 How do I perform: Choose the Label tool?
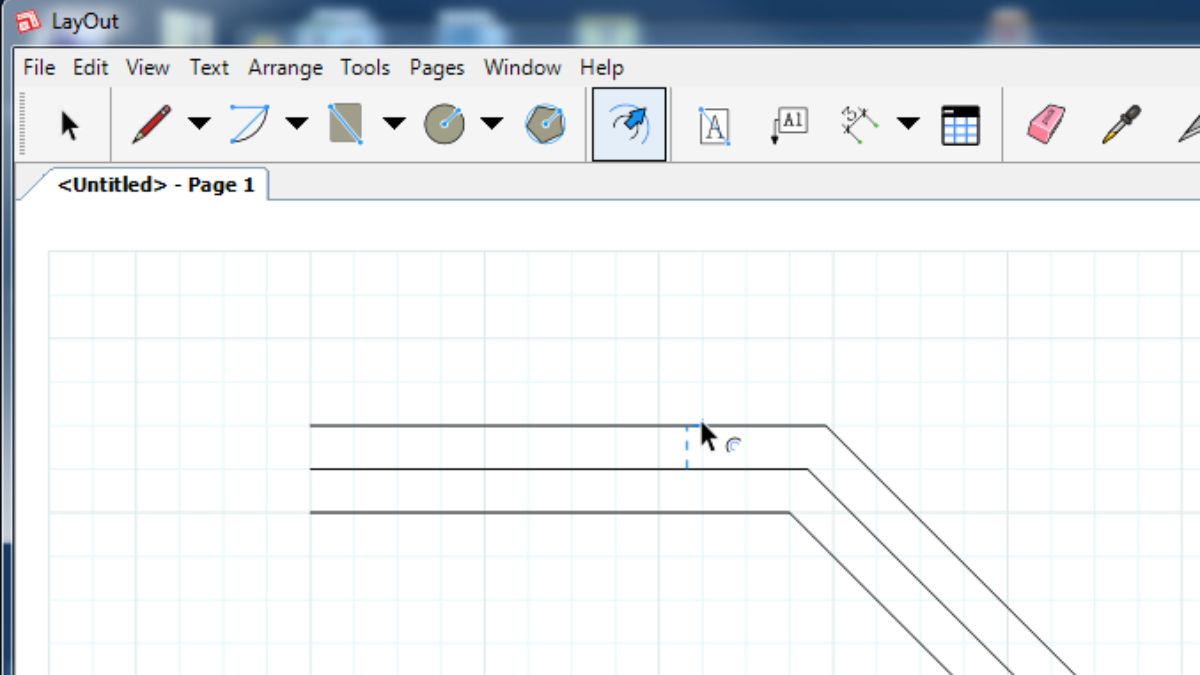point(789,125)
